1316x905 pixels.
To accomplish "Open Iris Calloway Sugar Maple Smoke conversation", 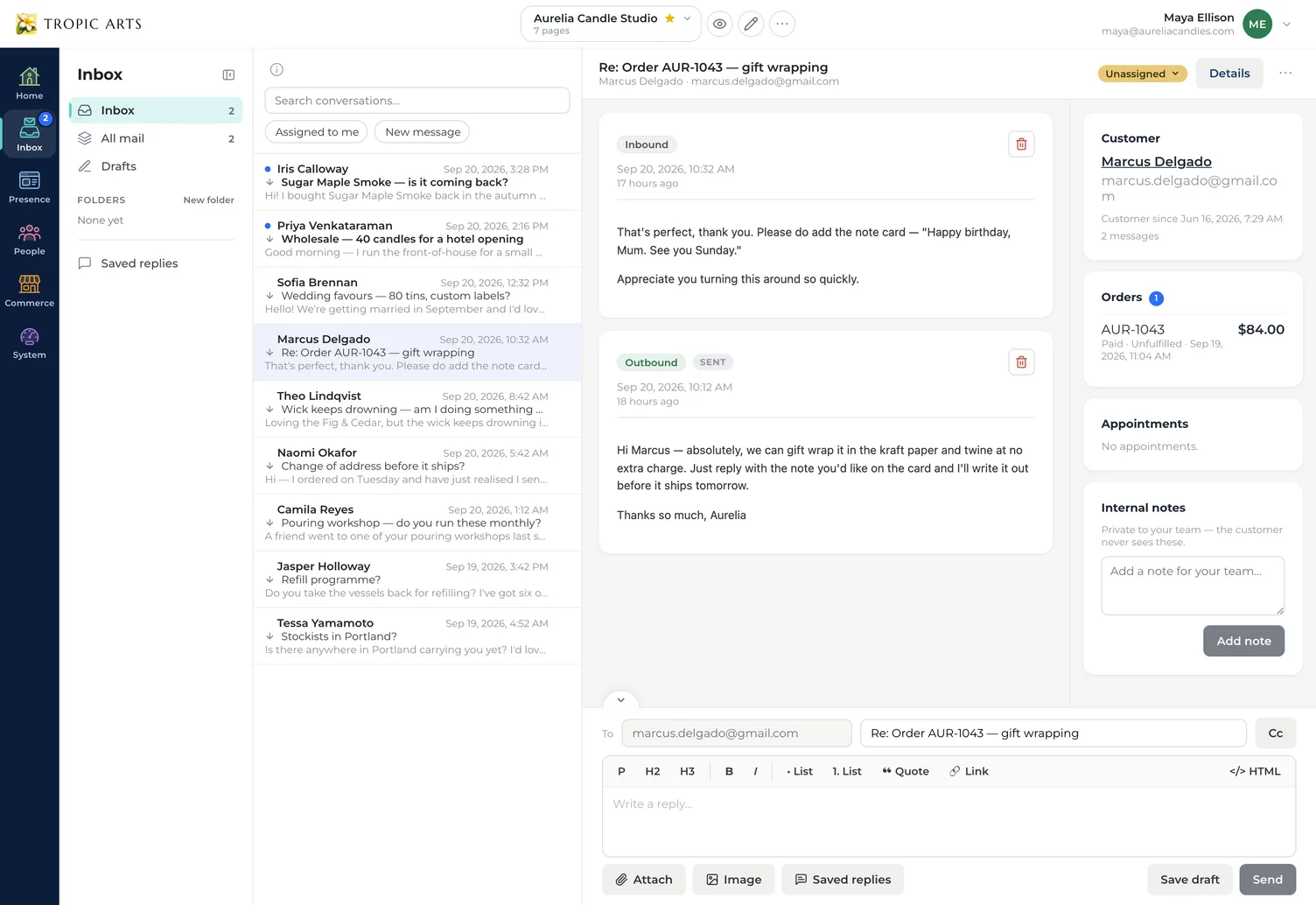I will click(417, 182).
